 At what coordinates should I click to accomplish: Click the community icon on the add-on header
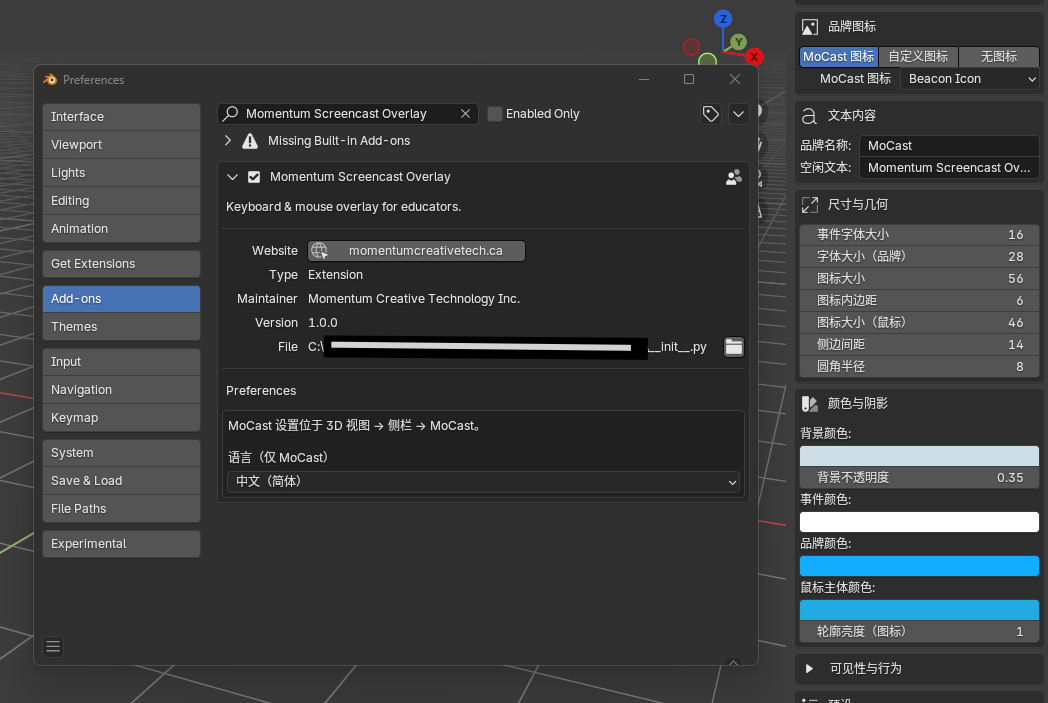(734, 177)
